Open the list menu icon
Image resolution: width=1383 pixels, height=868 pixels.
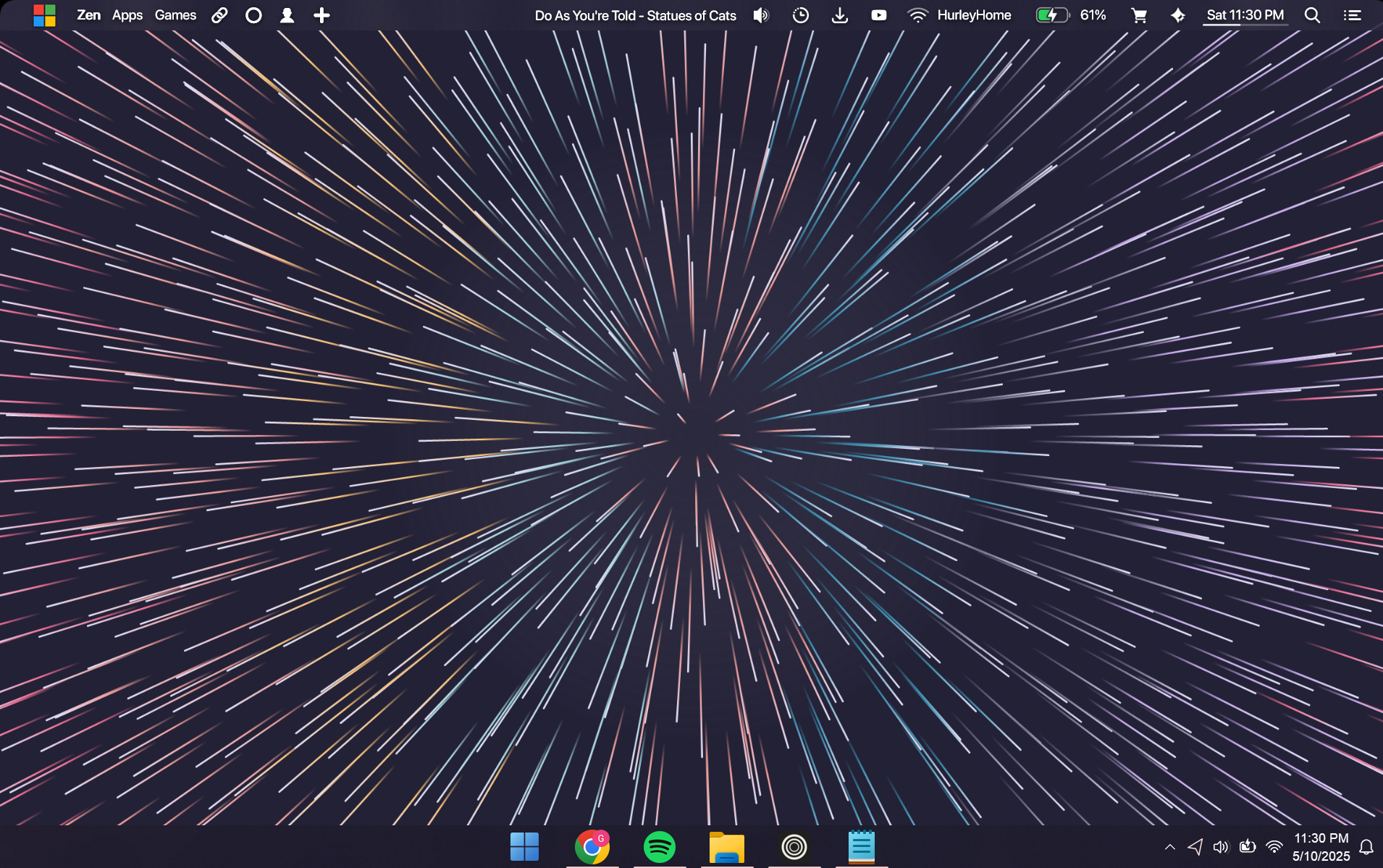point(1352,15)
